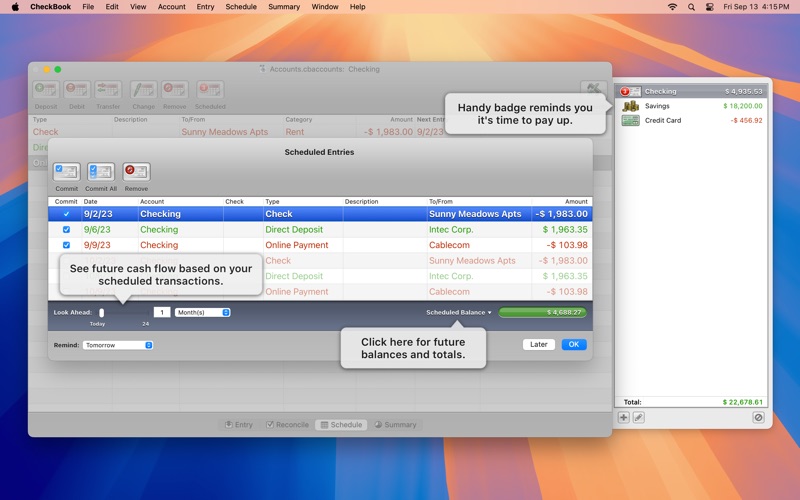Open the Entry menu
This screenshot has height=500, width=800.
[205, 7]
